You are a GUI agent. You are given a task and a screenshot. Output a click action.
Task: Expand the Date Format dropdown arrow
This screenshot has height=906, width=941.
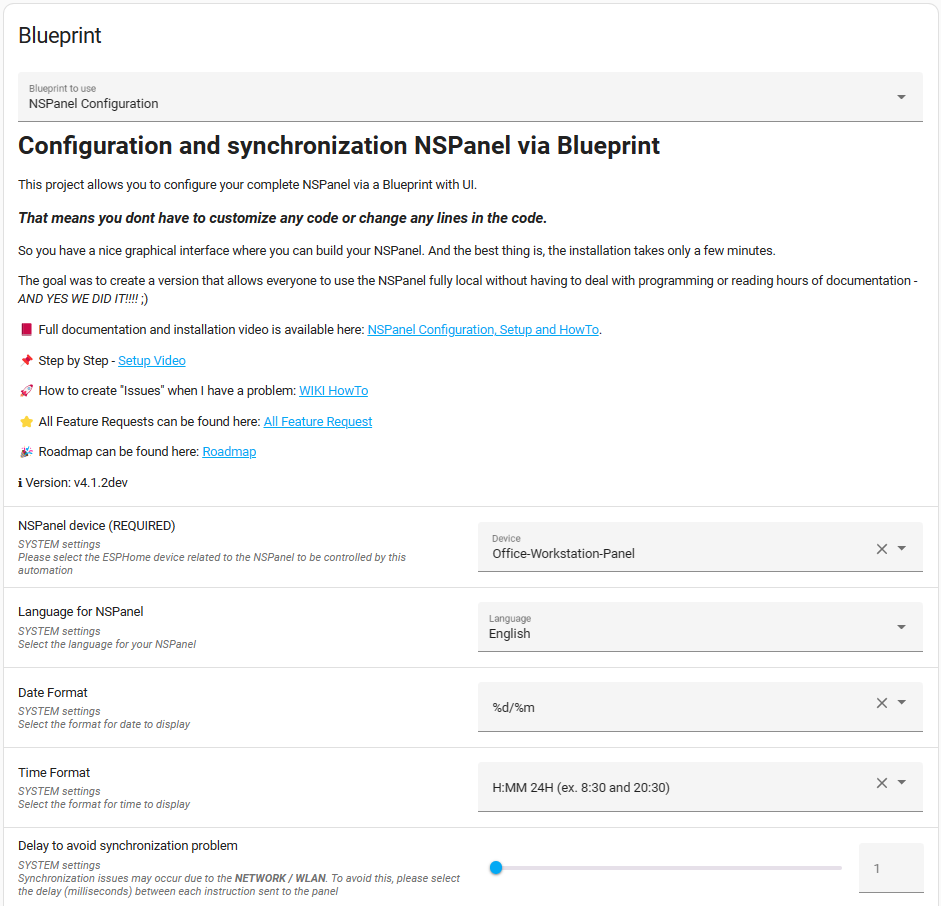[901, 703]
